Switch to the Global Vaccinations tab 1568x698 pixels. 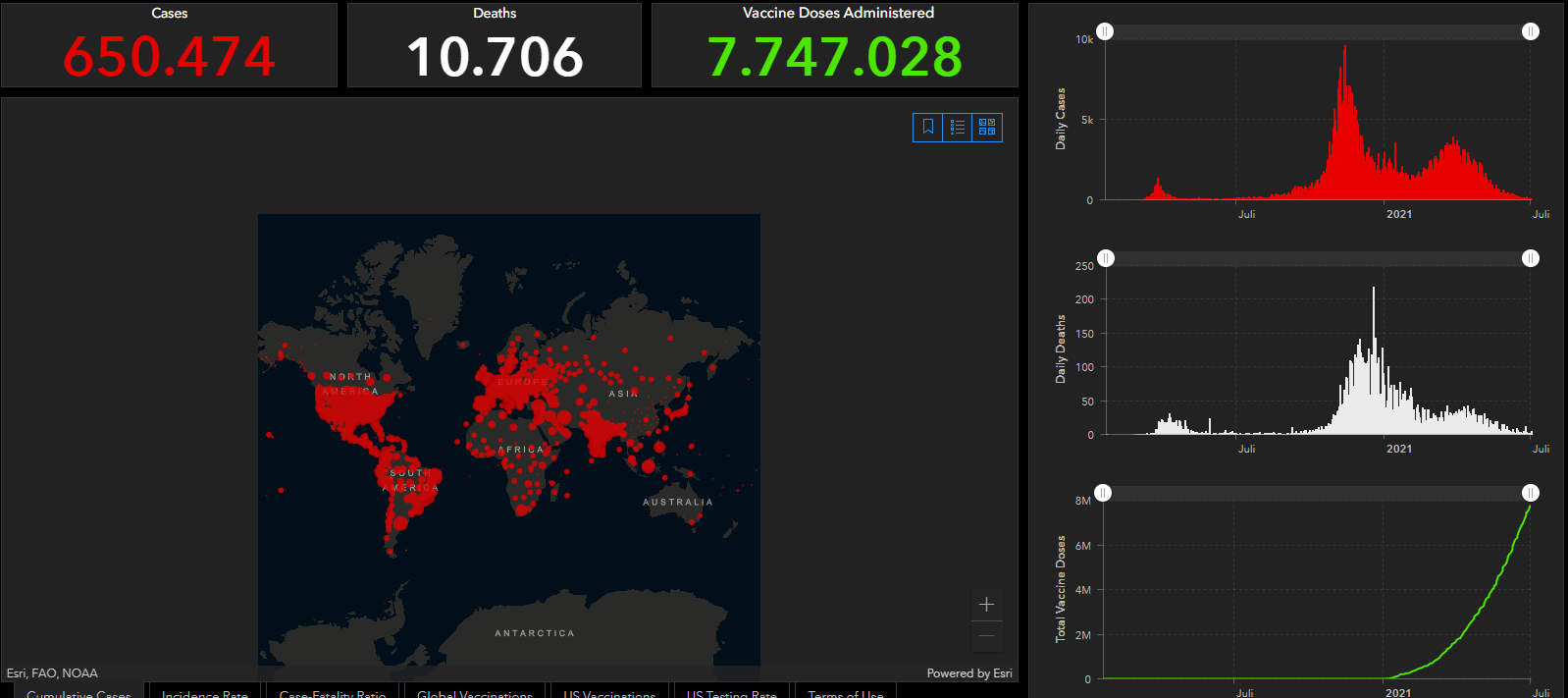[475, 691]
